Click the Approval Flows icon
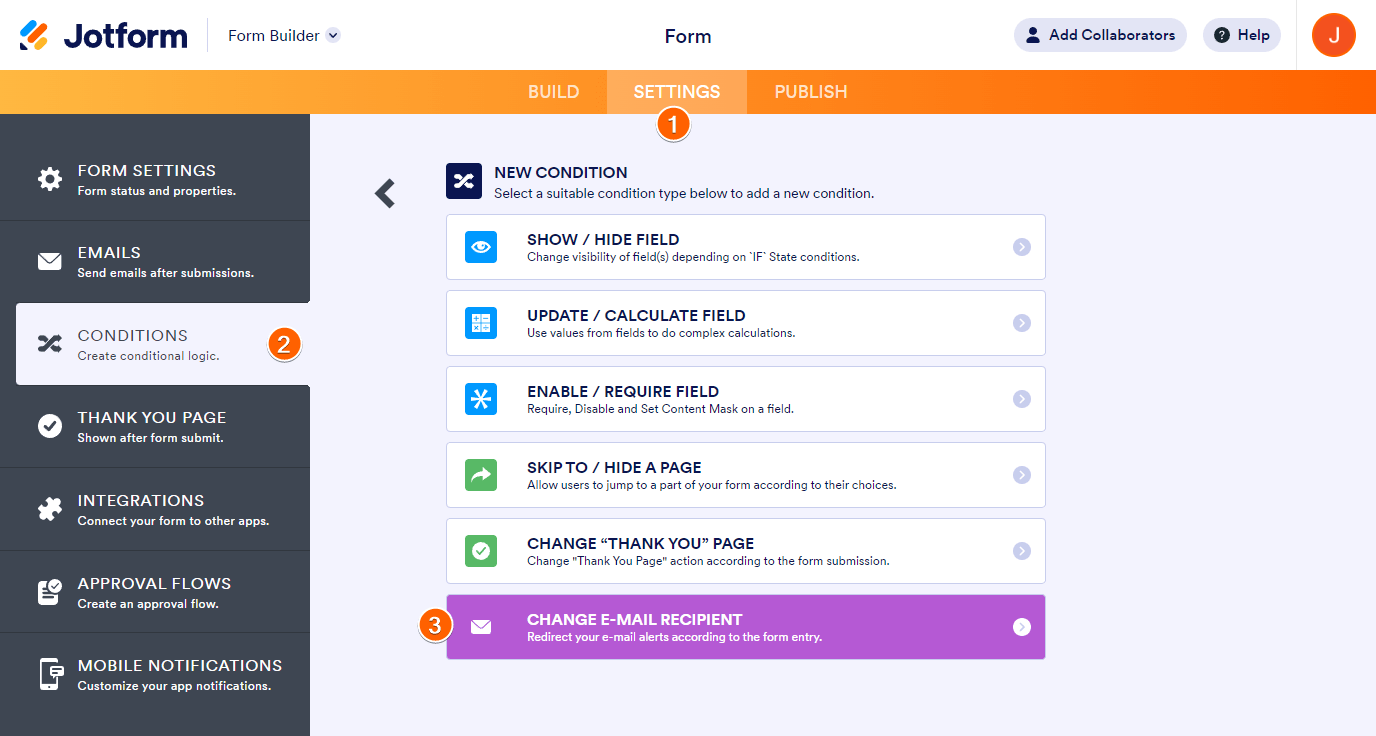This screenshot has height=736, width=1376. click(49, 592)
